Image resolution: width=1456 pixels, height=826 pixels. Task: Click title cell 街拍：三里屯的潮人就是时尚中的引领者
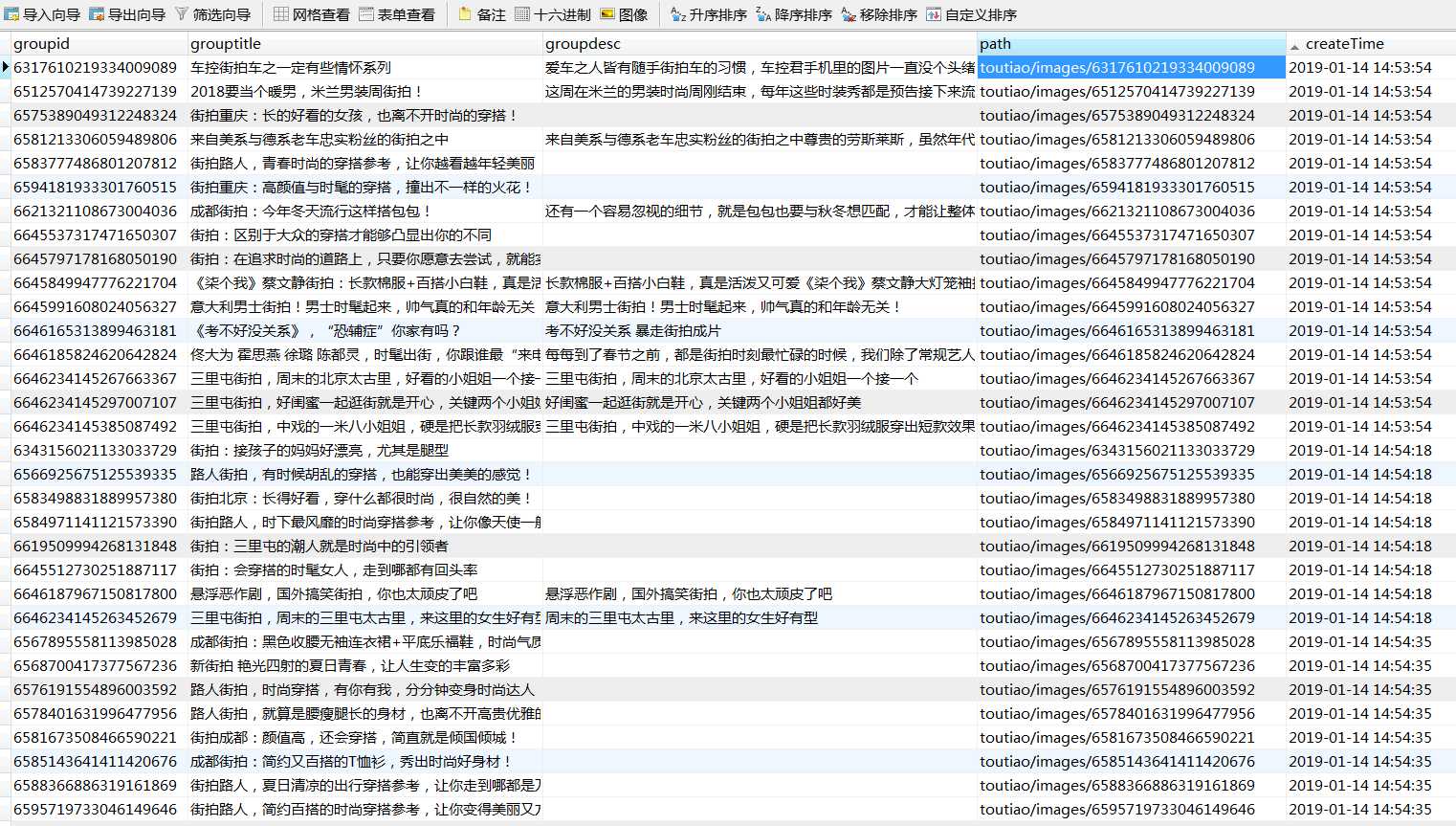click(364, 546)
